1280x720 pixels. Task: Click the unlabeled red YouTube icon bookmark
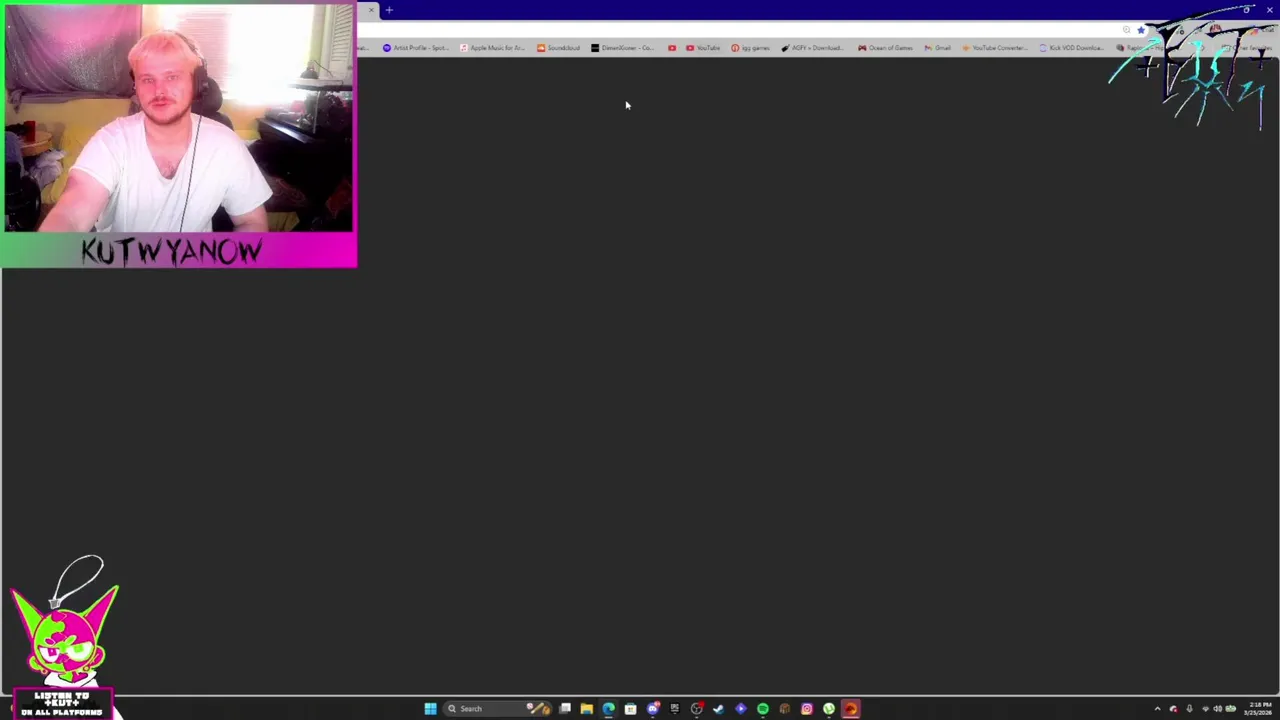tap(672, 48)
